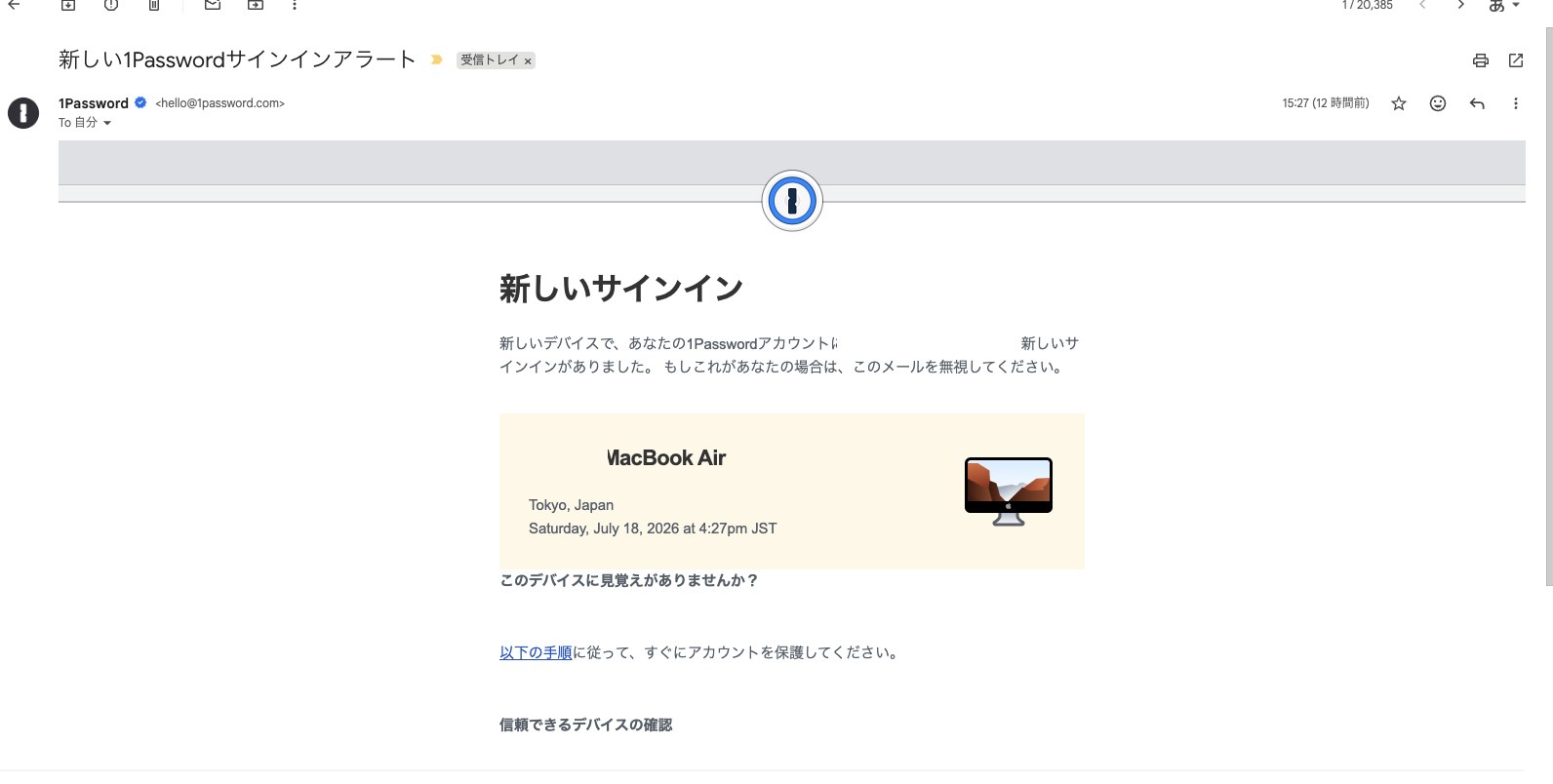Click the 新しいサインイン heading
1553x784 pixels.
click(x=621, y=289)
